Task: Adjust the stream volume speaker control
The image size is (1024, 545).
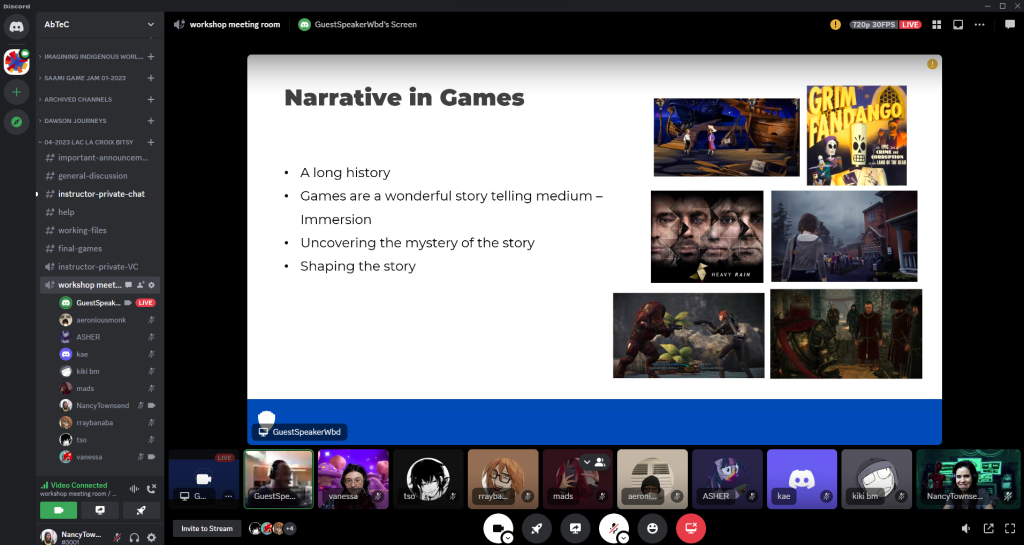Action: 966,528
